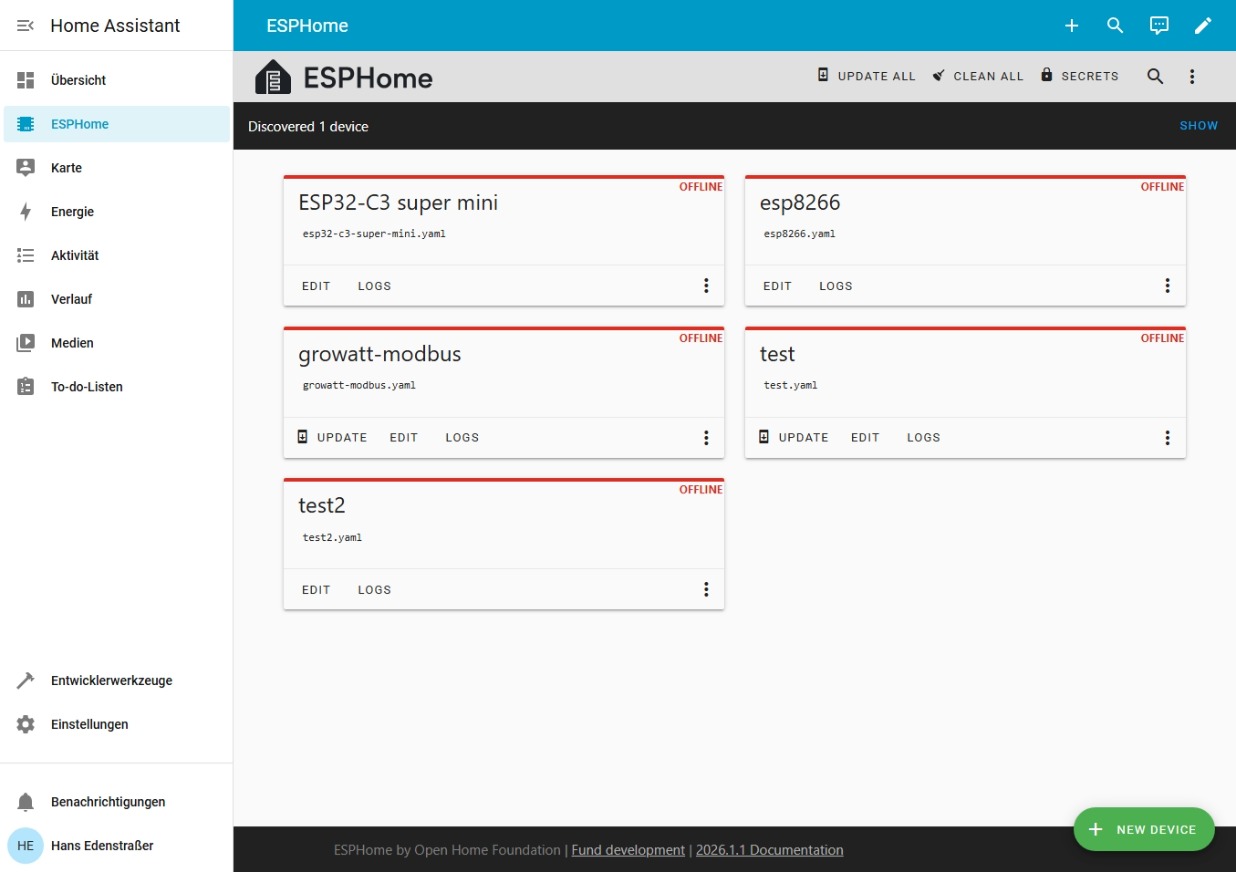The width and height of the screenshot is (1236, 872).
Task: Open Benachrichtigungen notifications
Action: coord(116,802)
